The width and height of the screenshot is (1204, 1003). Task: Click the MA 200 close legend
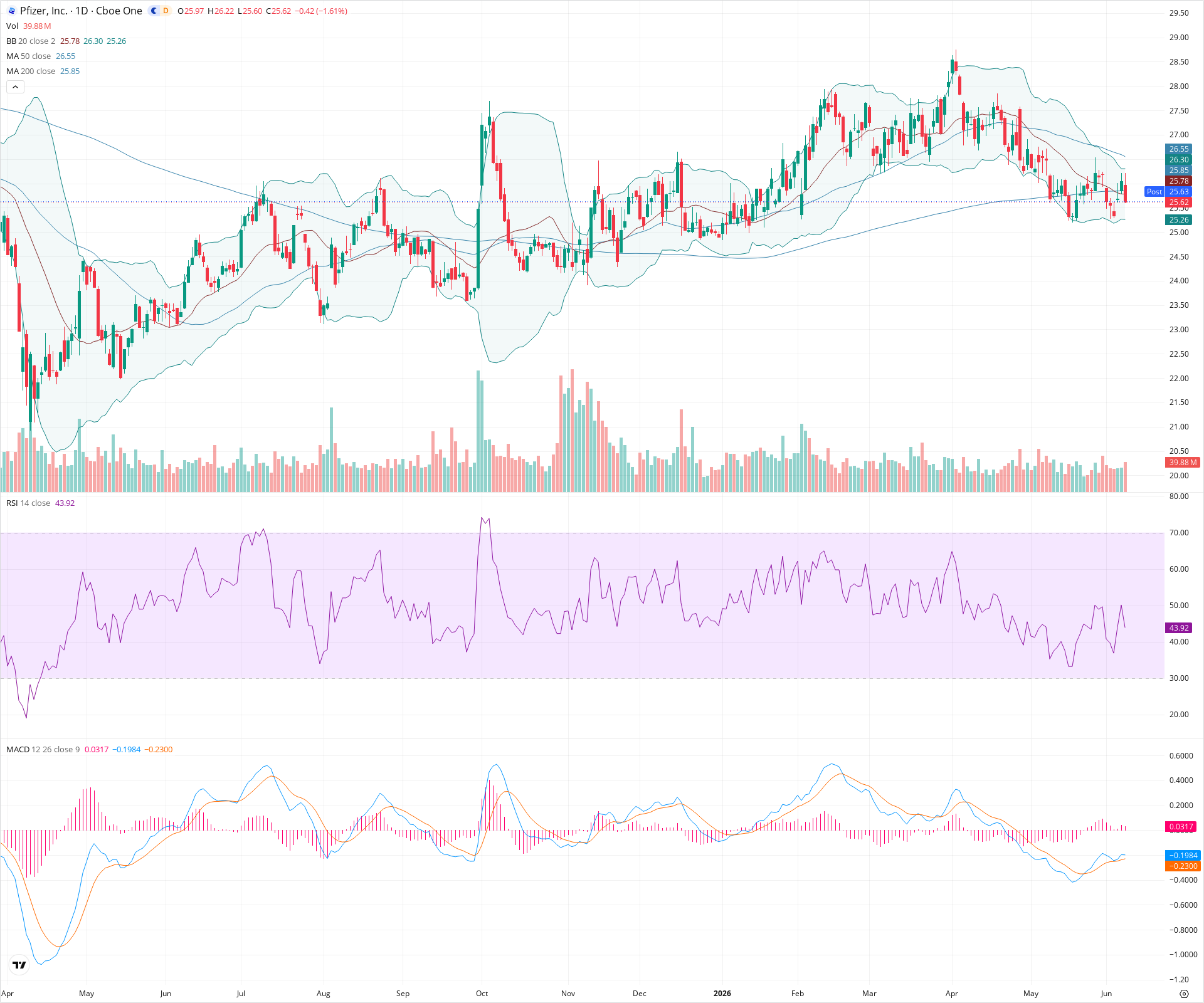pyautogui.click(x=31, y=71)
